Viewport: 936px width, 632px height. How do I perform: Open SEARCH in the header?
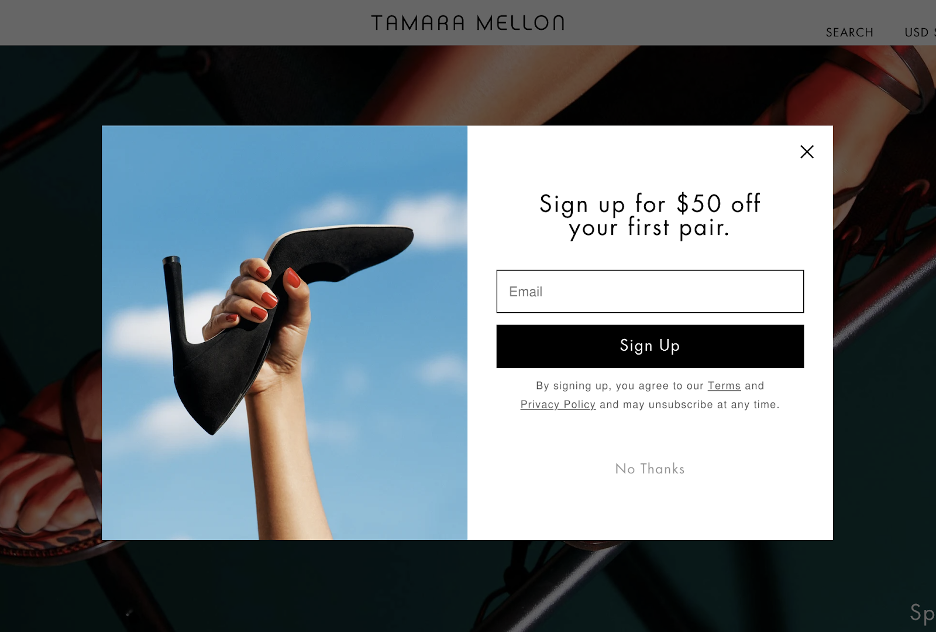tap(849, 32)
